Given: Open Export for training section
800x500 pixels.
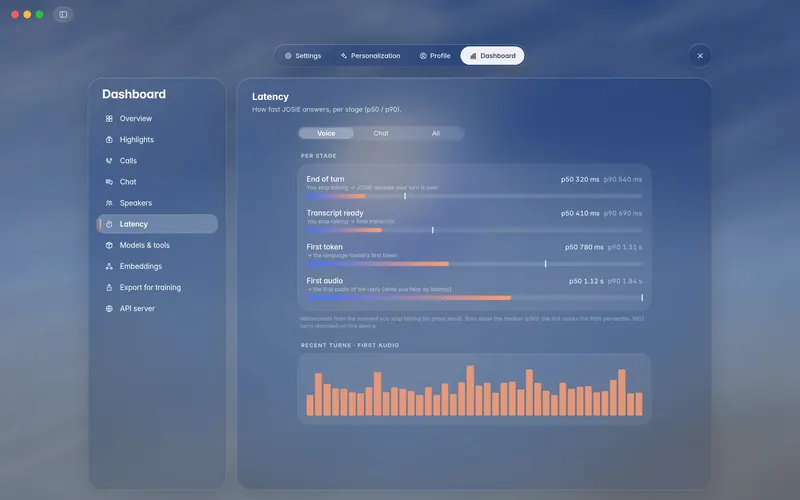Looking at the screenshot, I should click(x=157, y=288).
